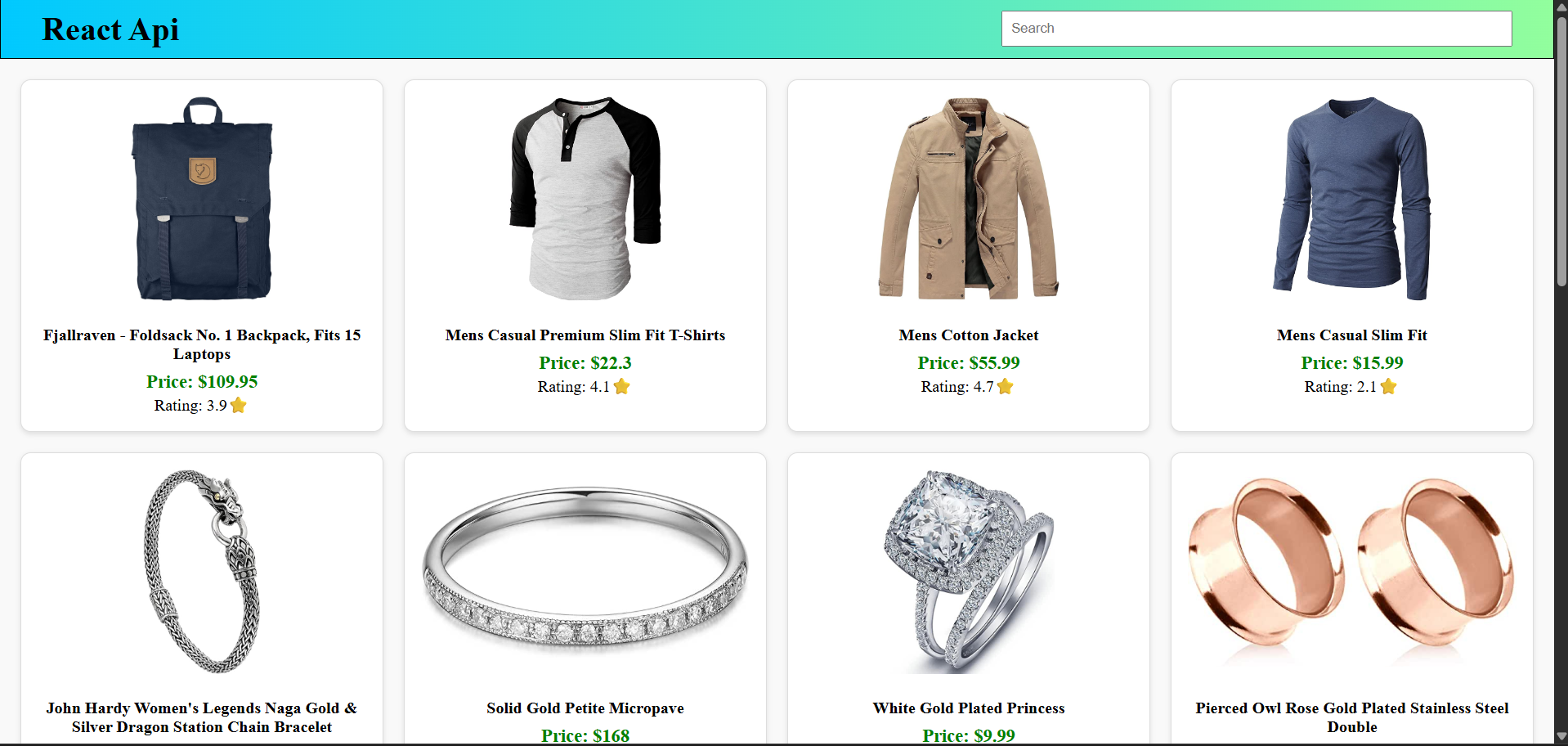Click the Mens Cotton Jacket title
The height and width of the screenshot is (746, 1568).
click(x=969, y=335)
